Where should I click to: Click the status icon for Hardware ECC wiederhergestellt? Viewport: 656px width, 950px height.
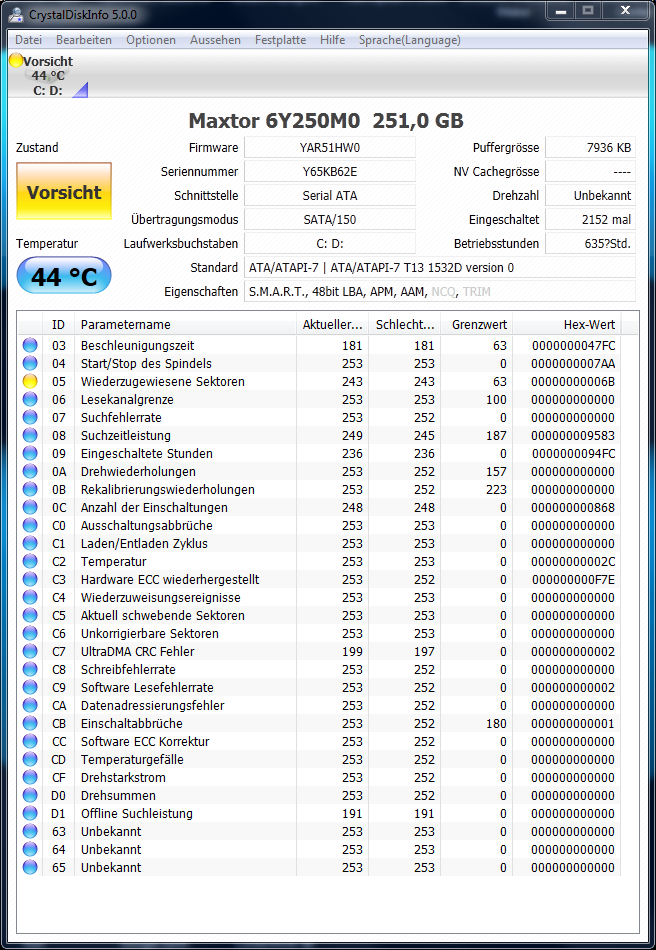30,579
